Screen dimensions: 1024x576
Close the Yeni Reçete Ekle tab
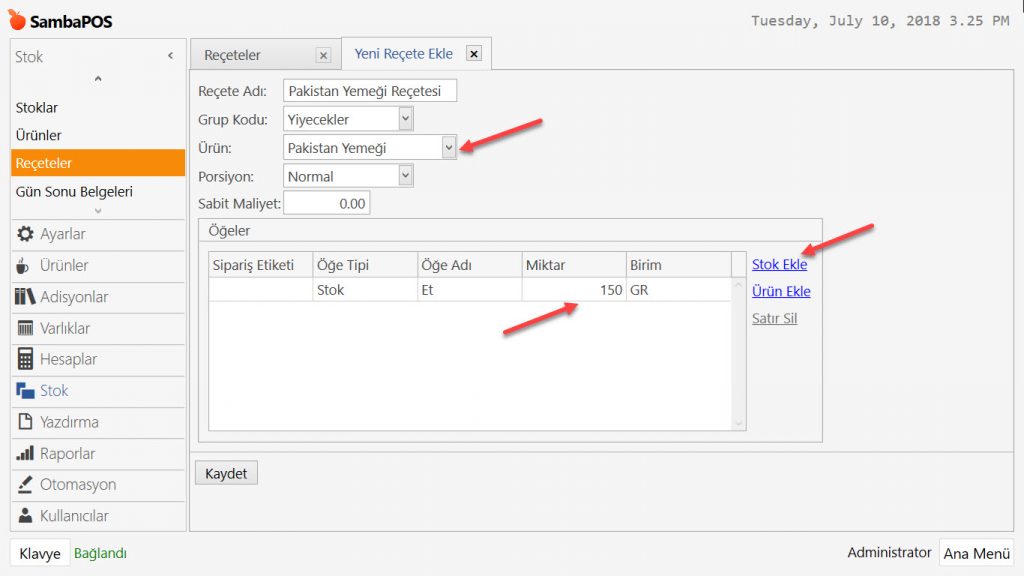point(474,54)
